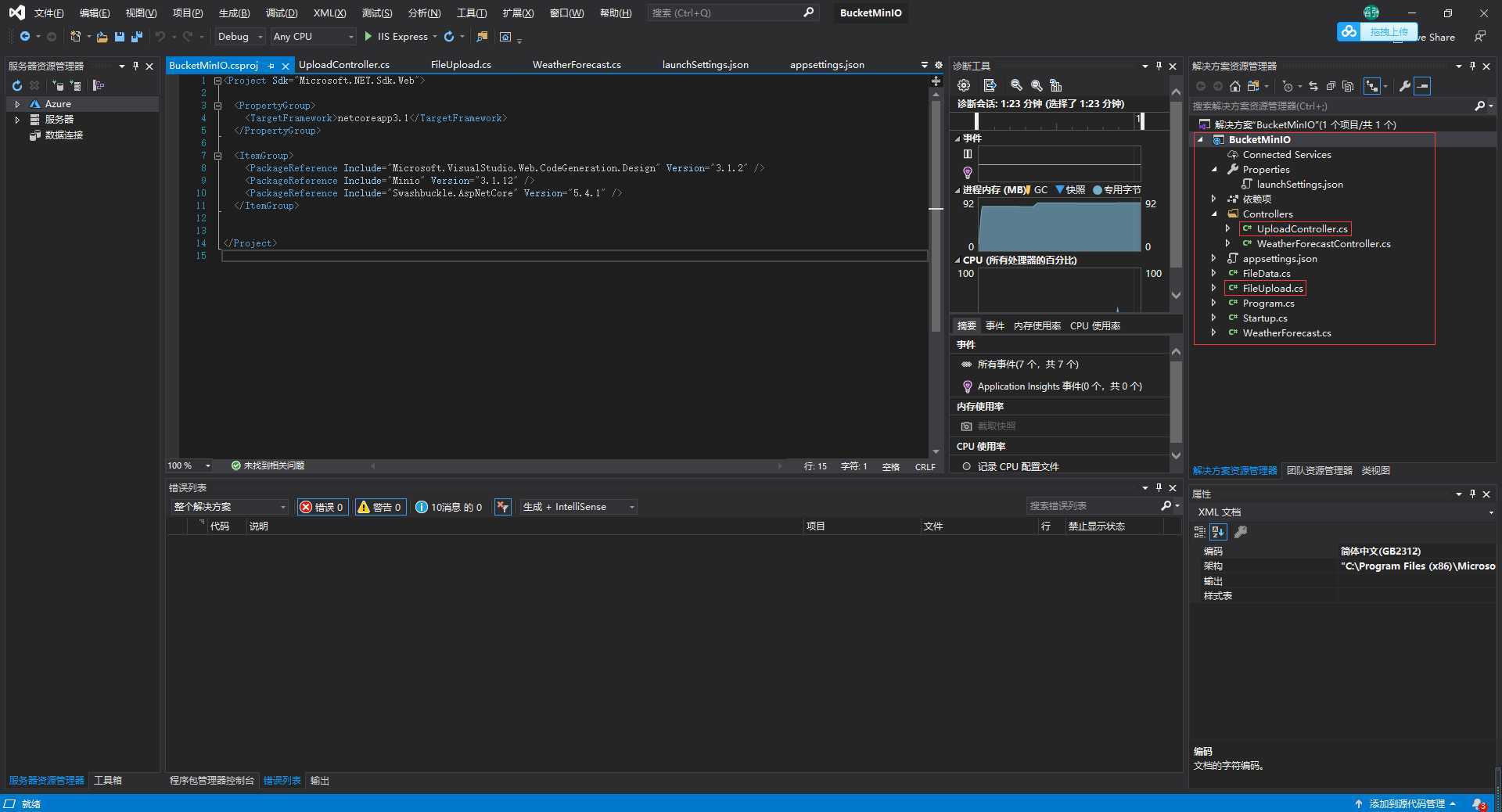Viewport: 1502px width, 812px height.
Task: Toggle the Warnings 0 filter button
Action: click(x=381, y=507)
